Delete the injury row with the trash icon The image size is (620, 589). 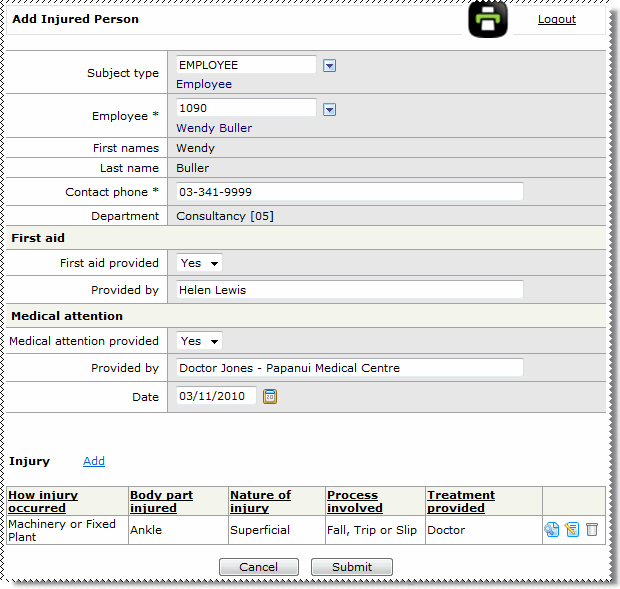tap(592, 530)
